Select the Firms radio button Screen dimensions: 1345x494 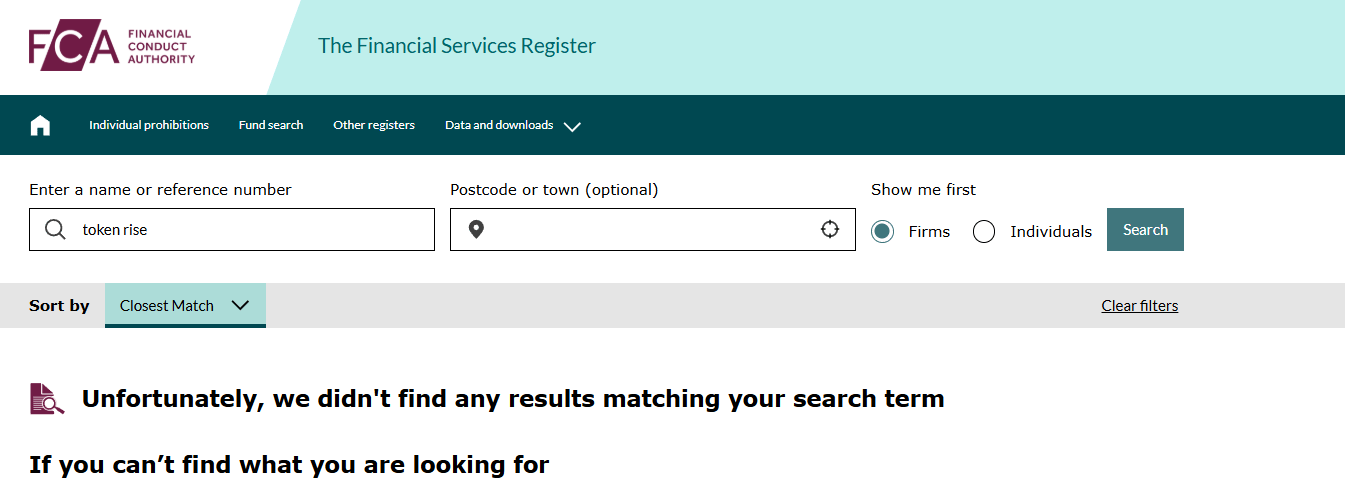pos(882,231)
